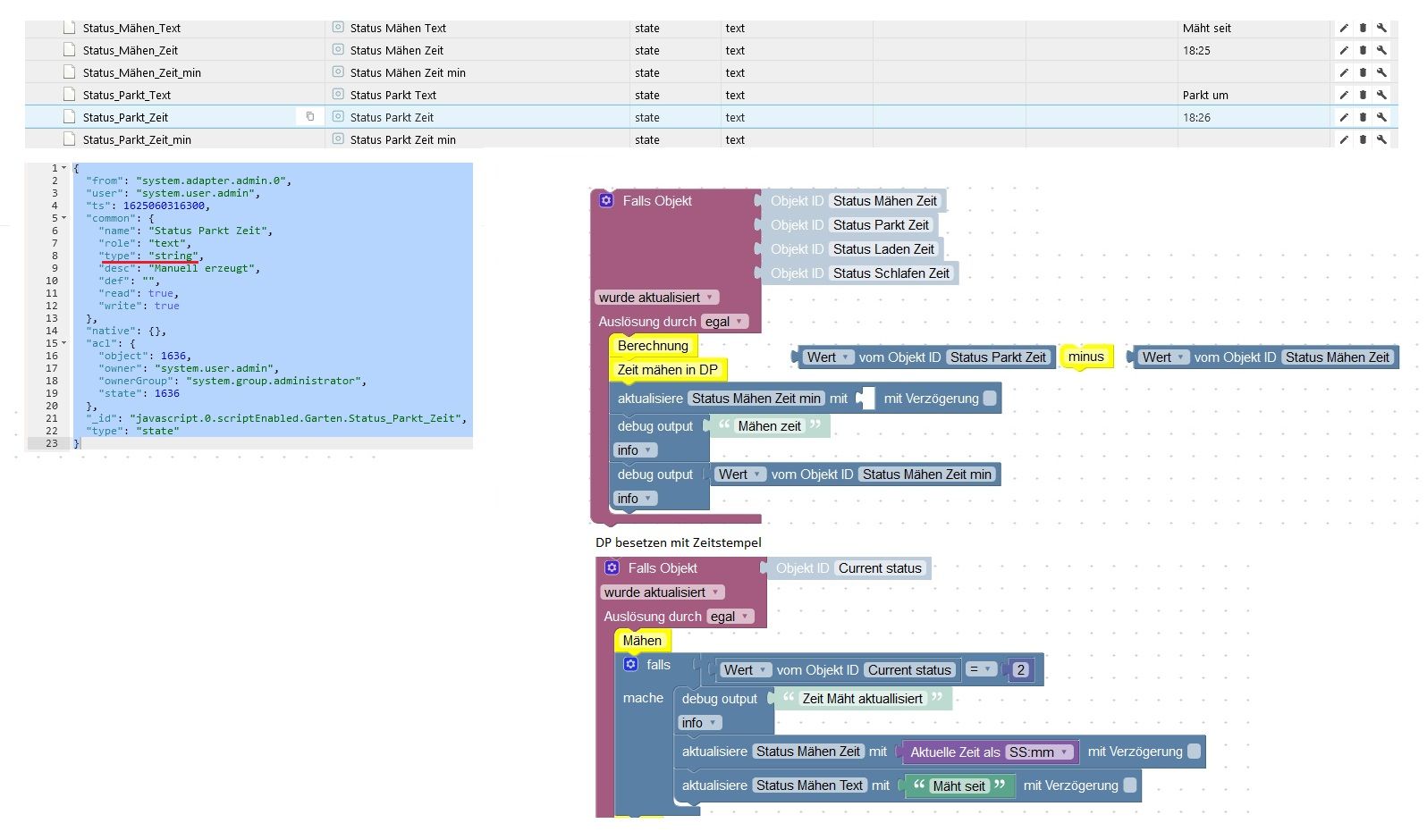1427x840 pixels.
Task: Click gear icon on the falls condition block
Action: [630, 664]
